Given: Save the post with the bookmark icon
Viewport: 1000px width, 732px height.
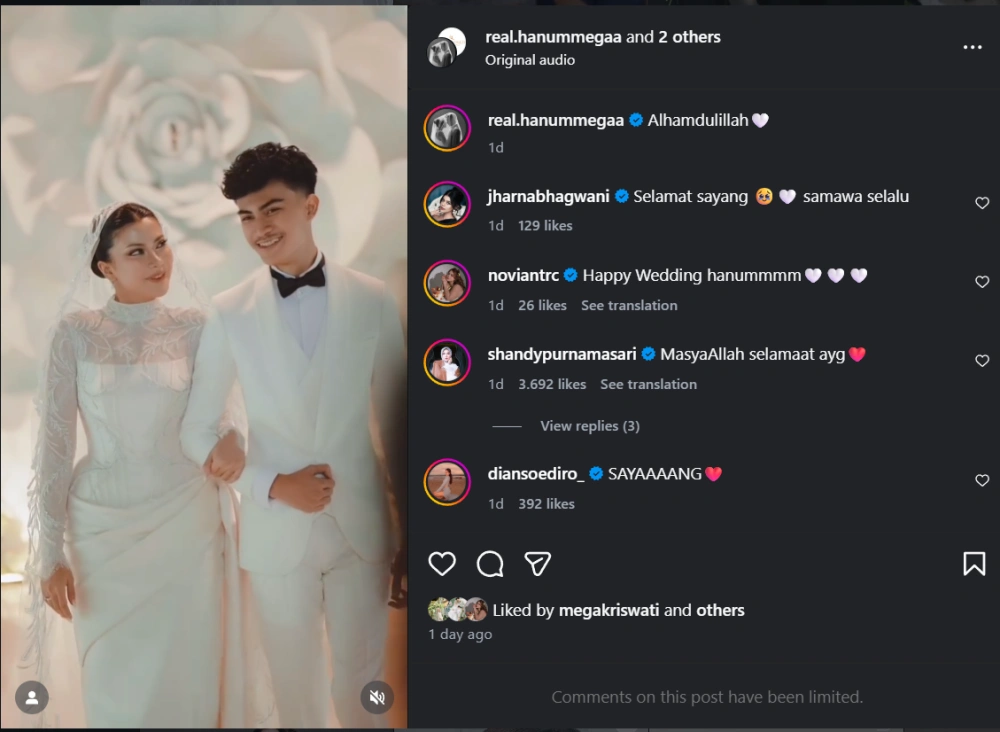Looking at the screenshot, I should tap(972, 564).
